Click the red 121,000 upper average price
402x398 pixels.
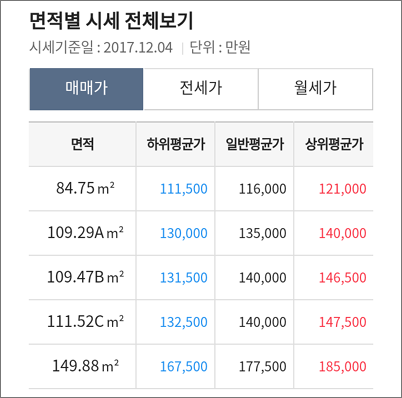tap(343, 189)
